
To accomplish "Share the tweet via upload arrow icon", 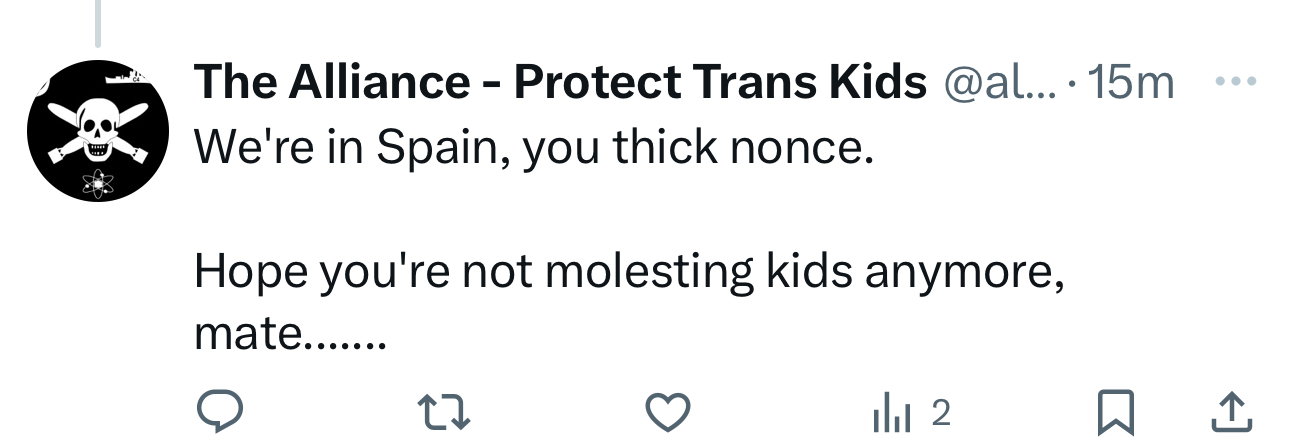I will pyautogui.click(x=1232, y=412).
